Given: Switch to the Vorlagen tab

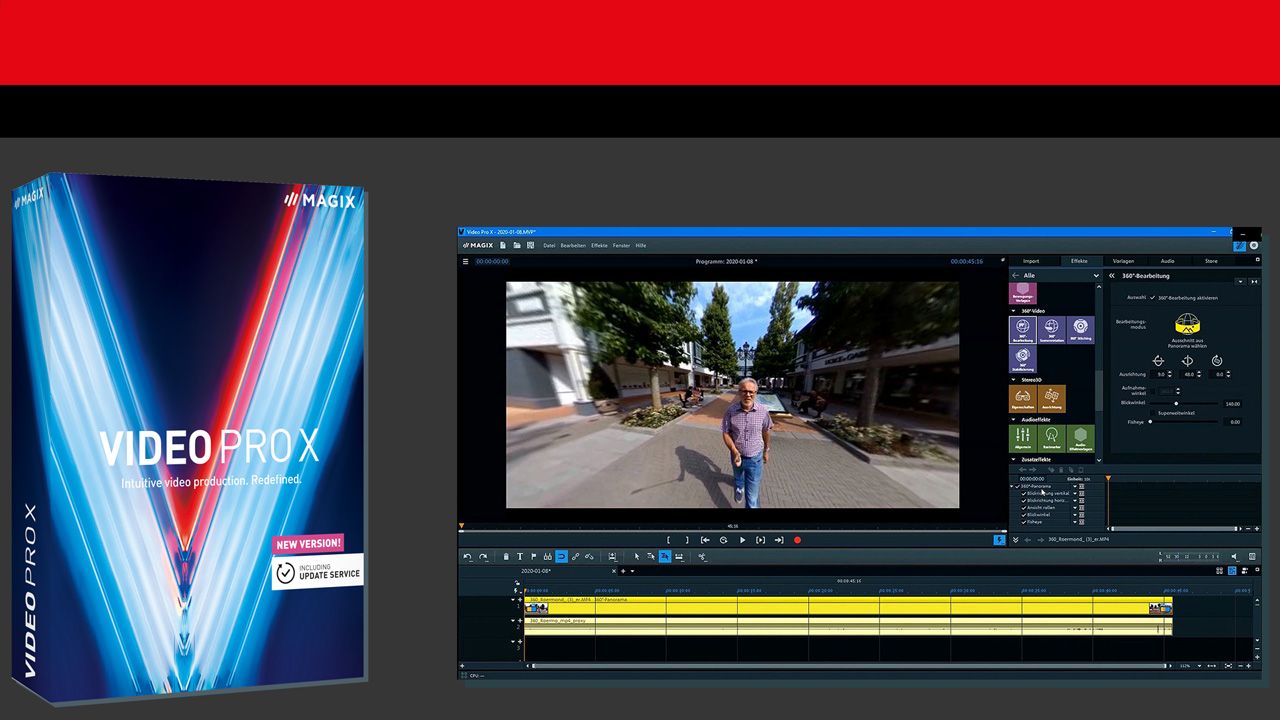Looking at the screenshot, I should coord(1123,261).
